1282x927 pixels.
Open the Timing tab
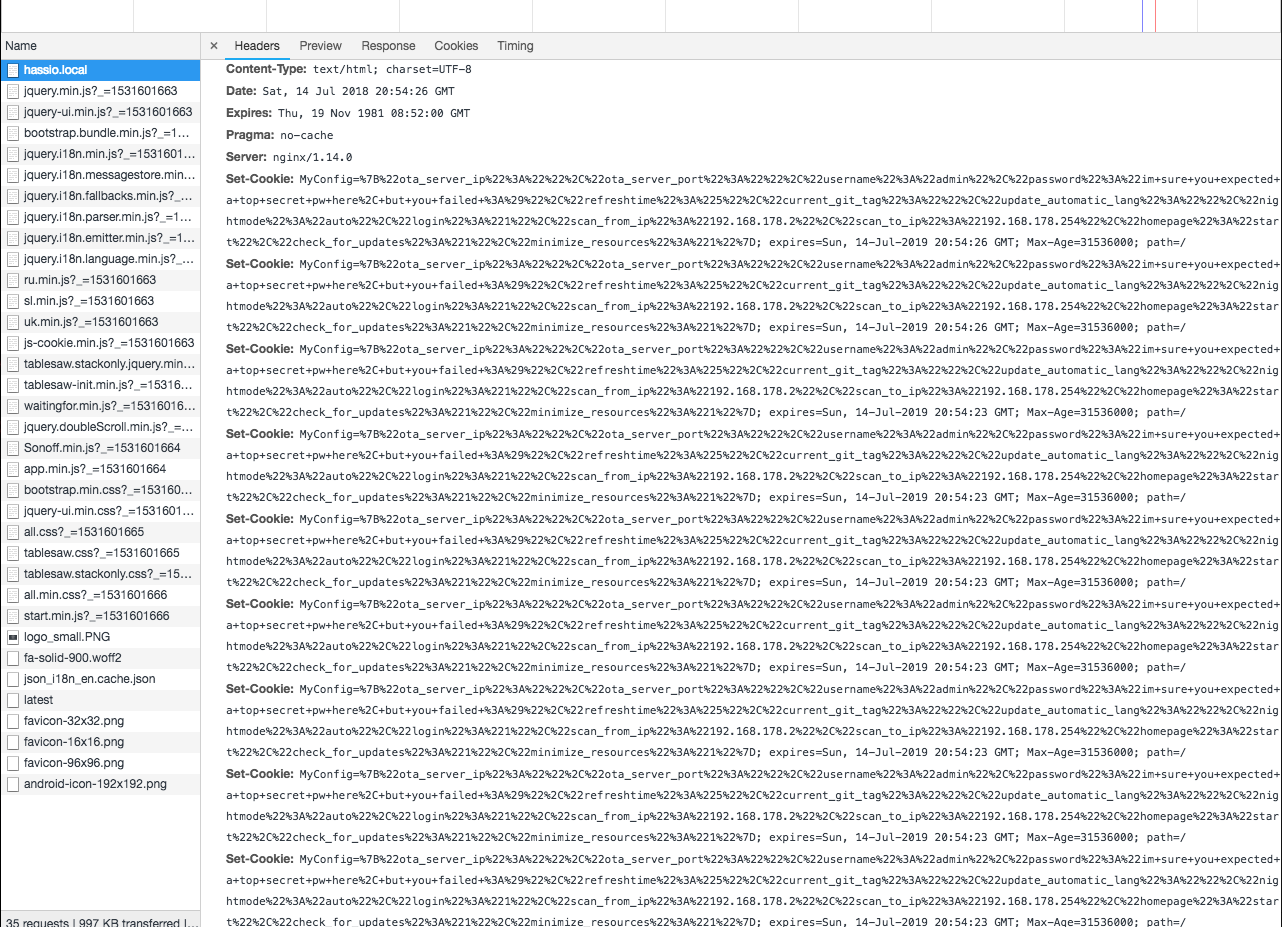(x=514, y=46)
